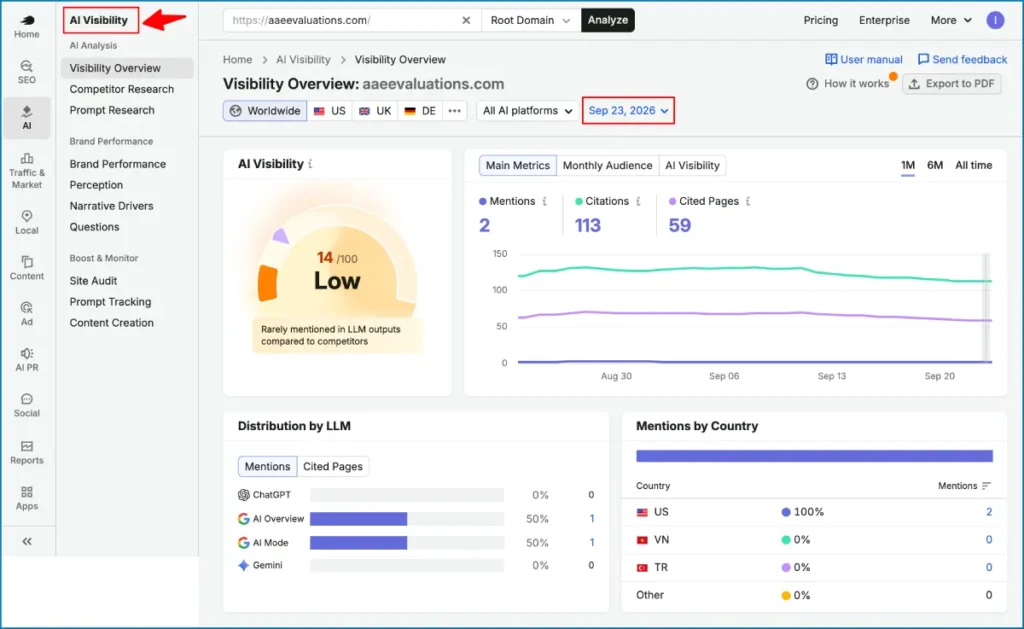This screenshot has height=629, width=1024.
Task: Select Cited Pages tab in Distribution by LLM
Action: 332,466
